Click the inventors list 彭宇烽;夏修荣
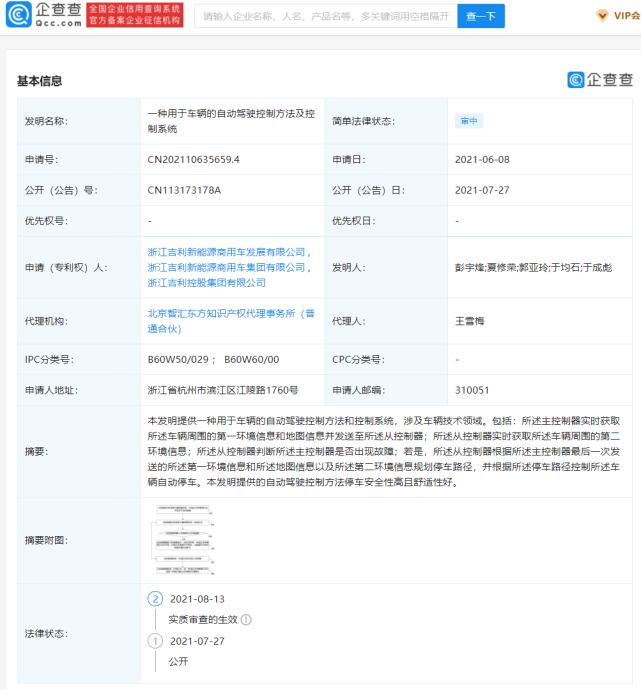The image size is (641, 690). click(534, 268)
